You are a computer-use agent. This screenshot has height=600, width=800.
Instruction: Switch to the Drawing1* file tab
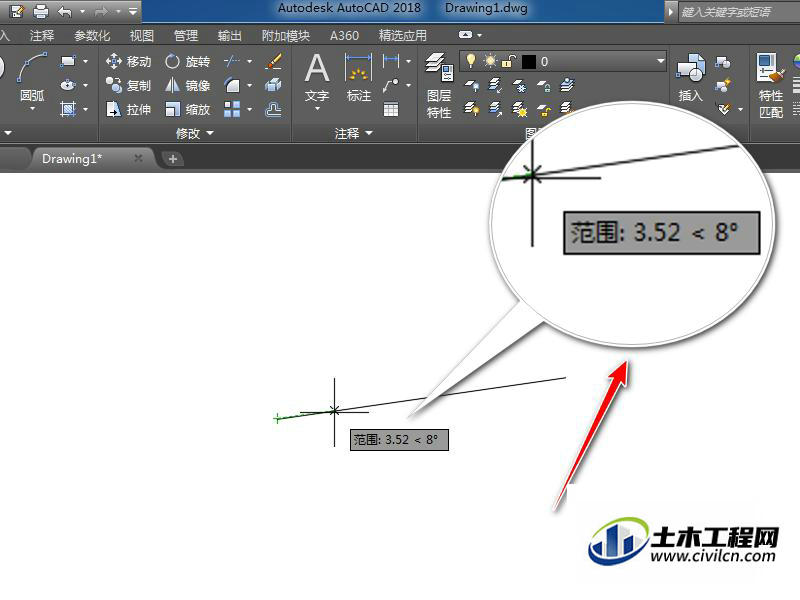click(72, 159)
